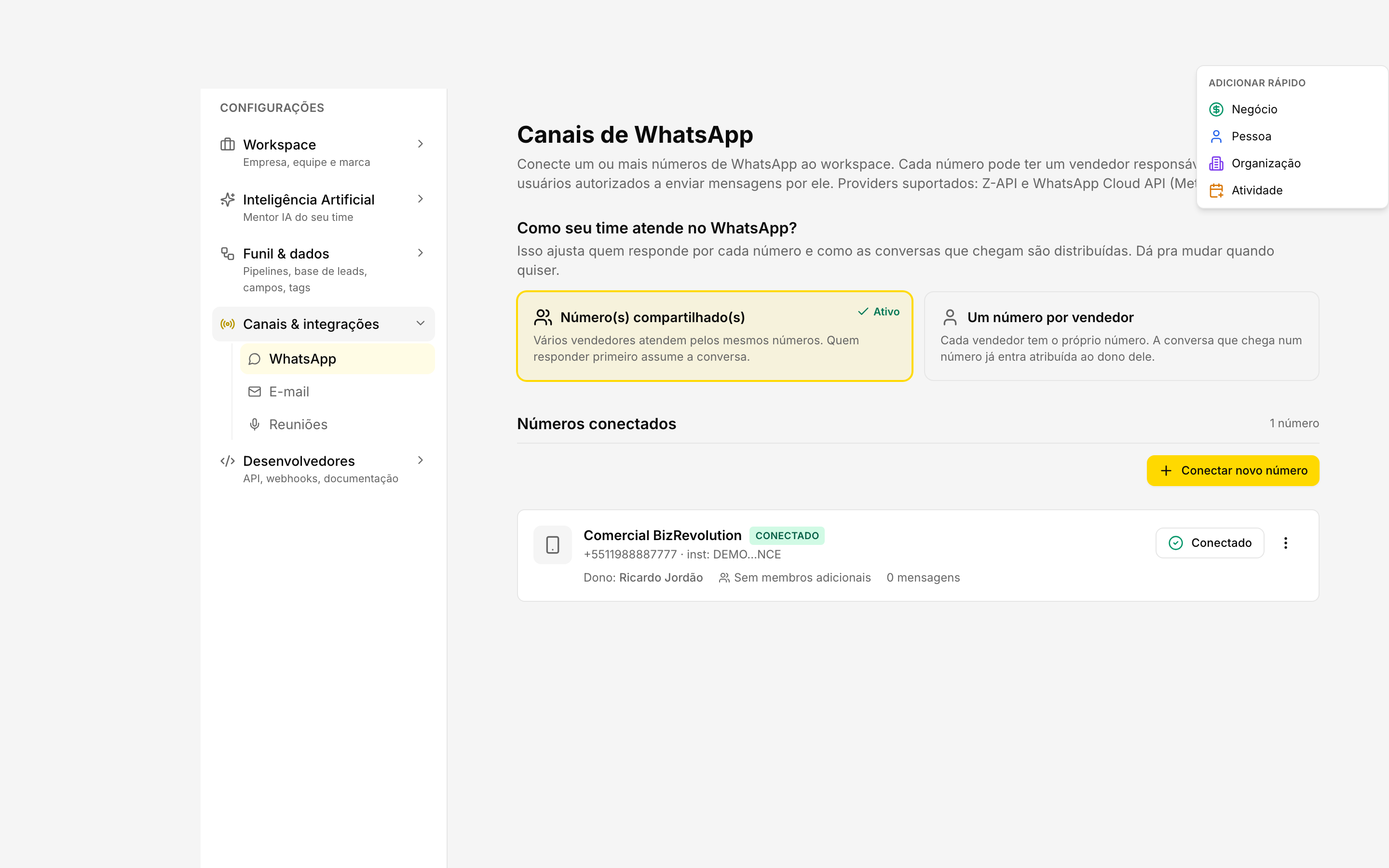1389x868 pixels.
Task: Click the Workspace briefcase icon
Action: pos(227,144)
